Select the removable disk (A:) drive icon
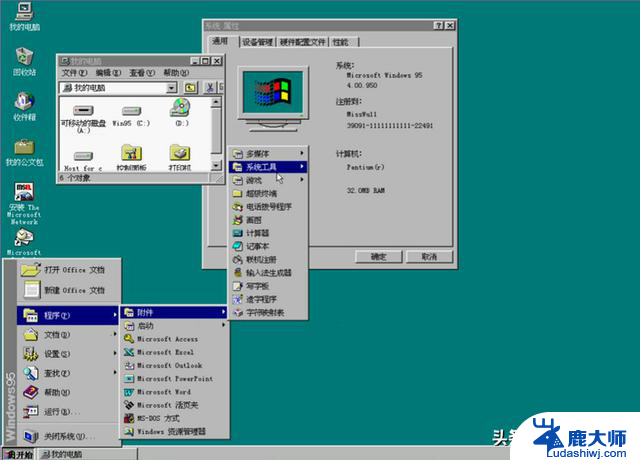The width and height of the screenshot is (640, 460). click(x=83, y=118)
